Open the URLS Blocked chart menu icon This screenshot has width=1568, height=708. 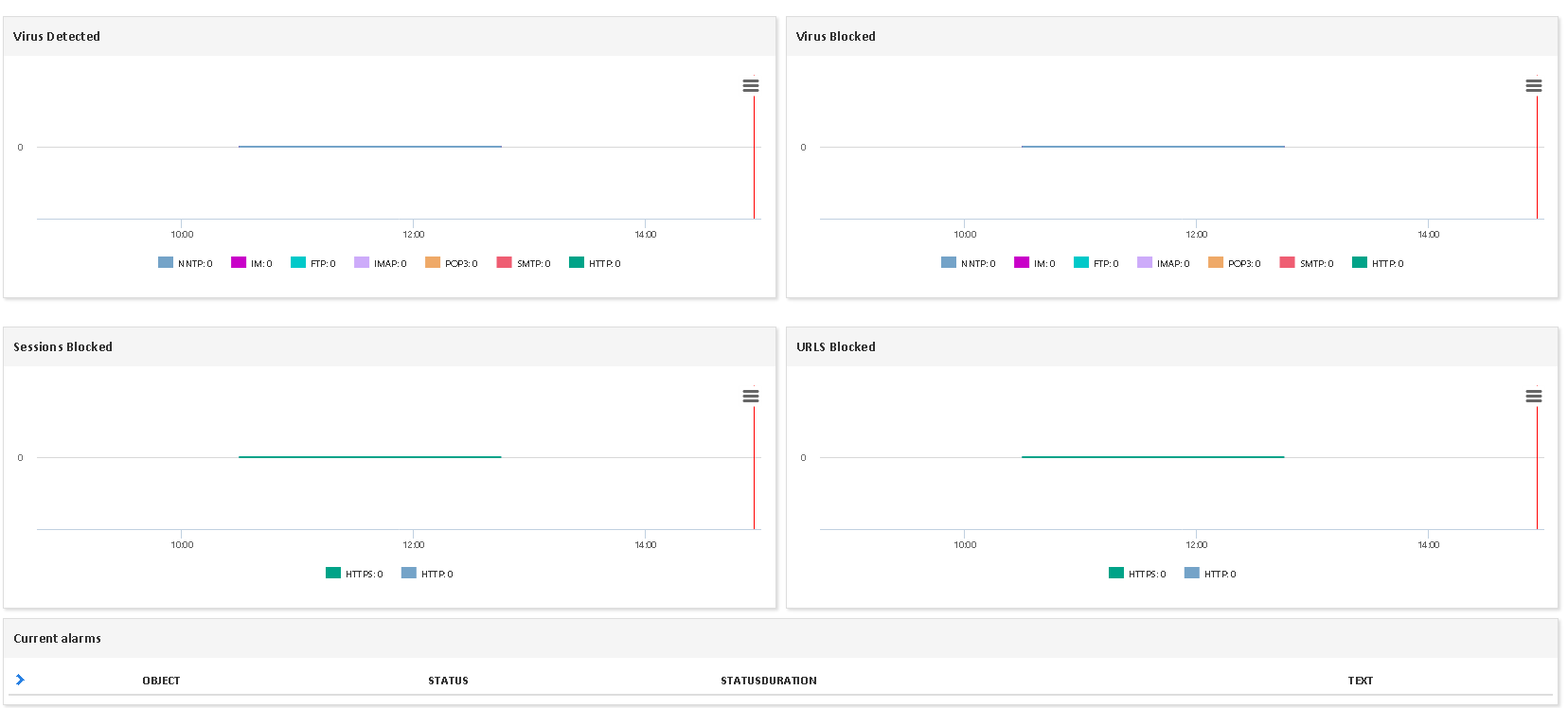(x=1533, y=397)
